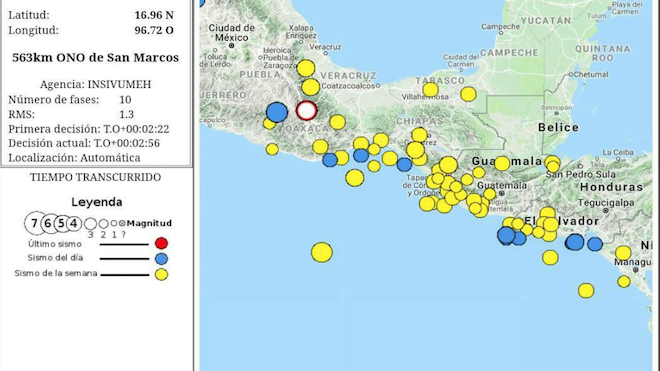
Task: Click the 'Decisión actual: T.O+00:02:56' line
Action: pos(84,143)
